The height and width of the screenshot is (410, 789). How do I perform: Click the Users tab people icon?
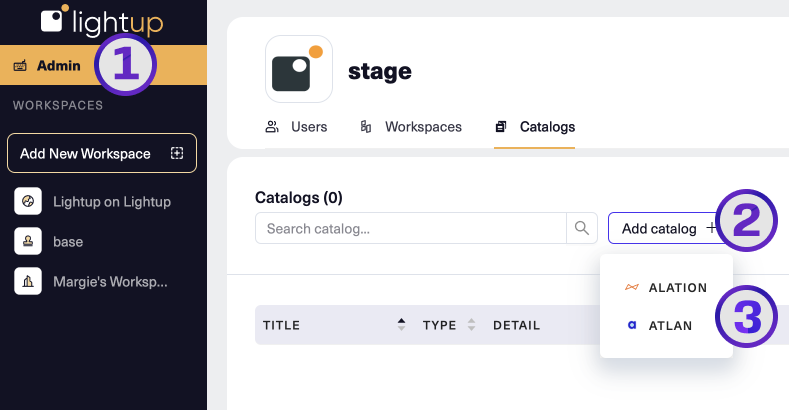point(272,127)
